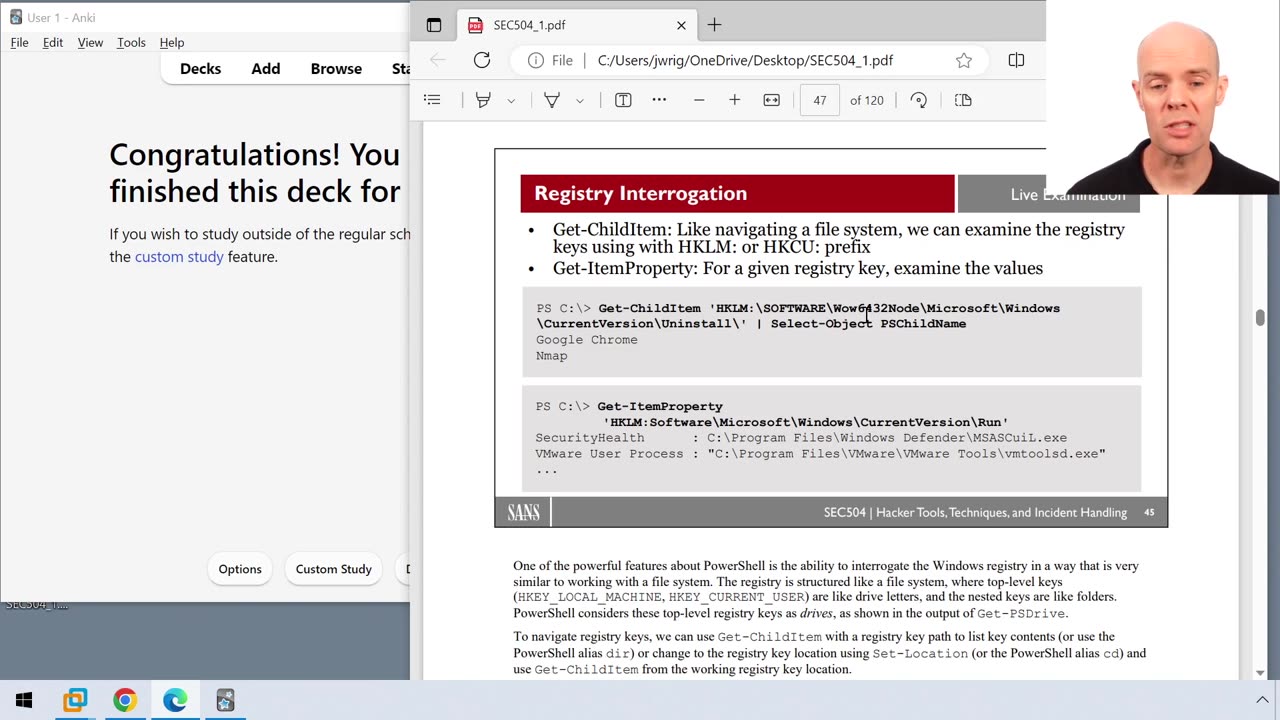Click Add in Anki toolbar
The height and width of the screenshot is (720, 1280).
point(266,69)
